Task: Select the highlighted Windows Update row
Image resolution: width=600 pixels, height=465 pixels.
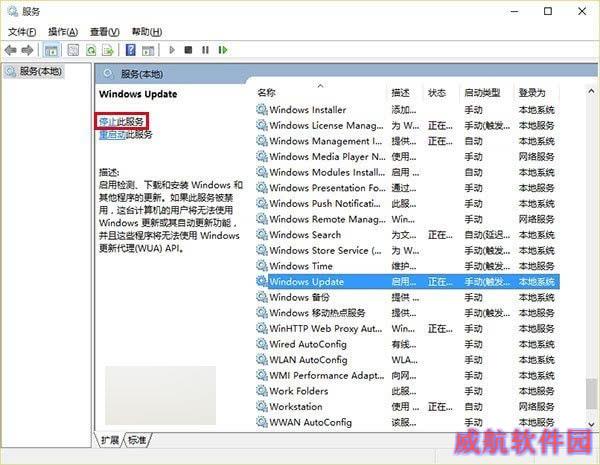Action: click(x=408, y=282)
